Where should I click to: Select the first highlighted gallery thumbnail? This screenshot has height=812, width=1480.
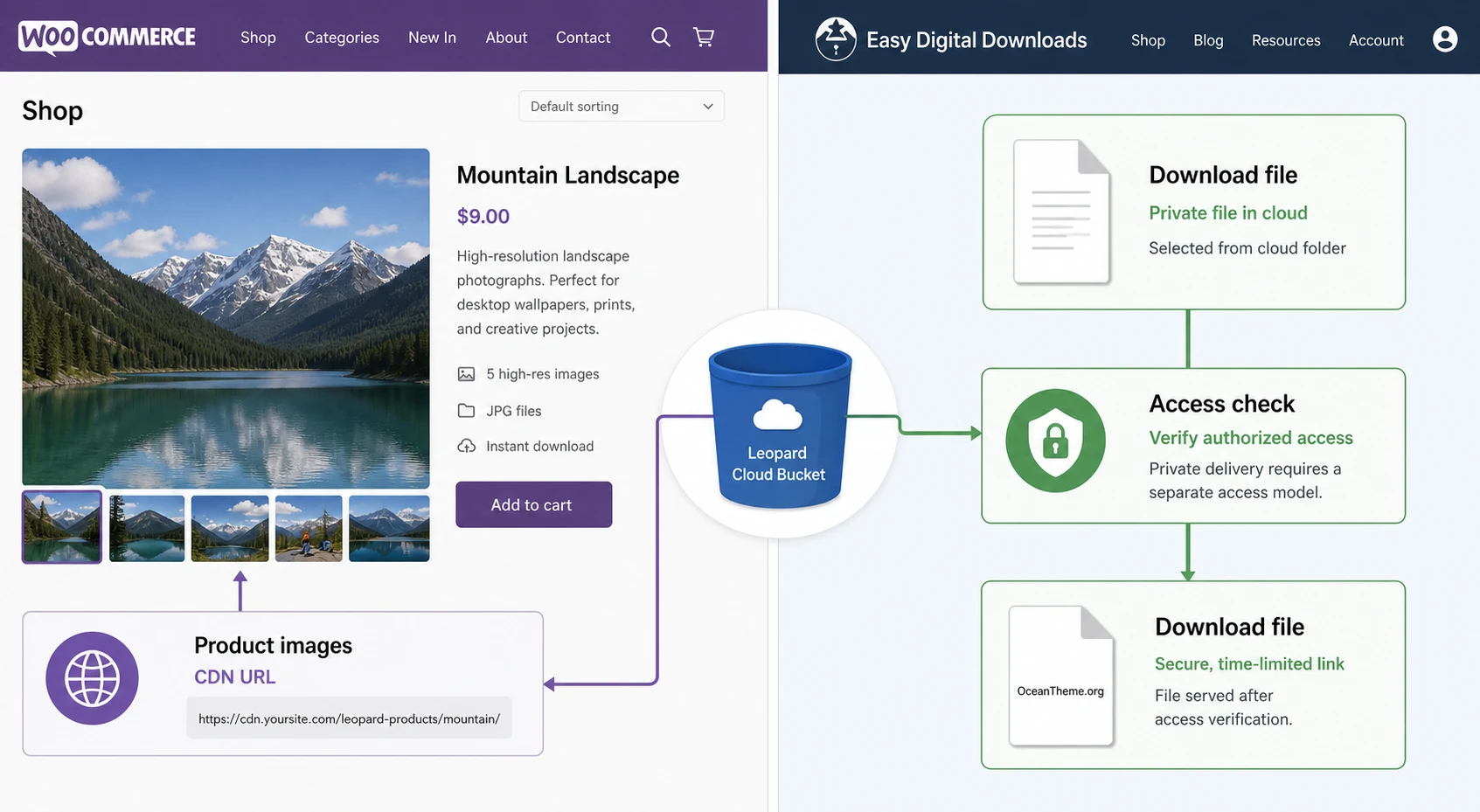[x=62, y=526]
